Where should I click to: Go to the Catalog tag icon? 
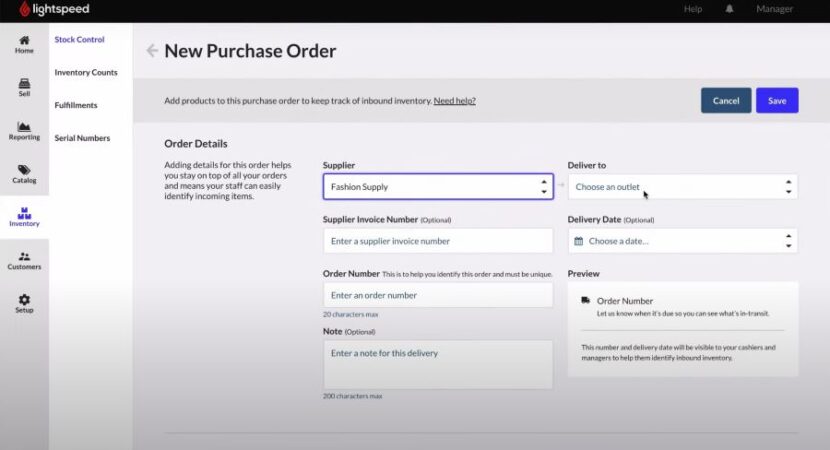pyautogui.click(x=24, y=170)
